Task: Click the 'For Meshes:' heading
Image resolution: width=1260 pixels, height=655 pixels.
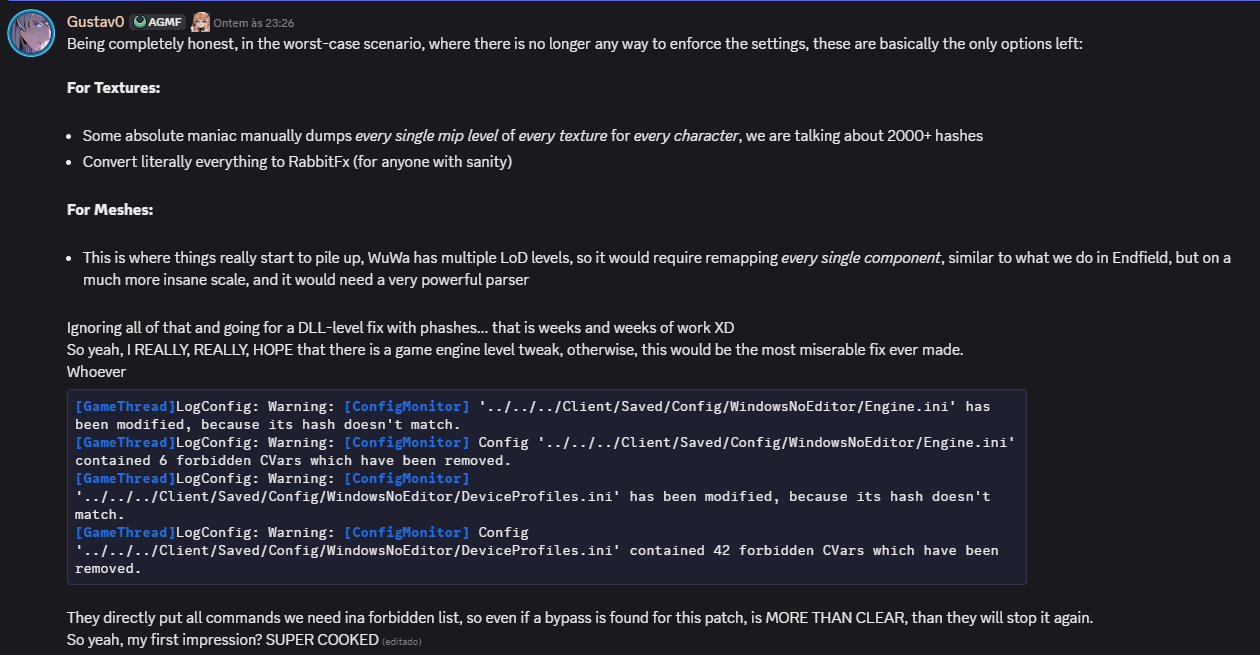Action: [110, 210]
